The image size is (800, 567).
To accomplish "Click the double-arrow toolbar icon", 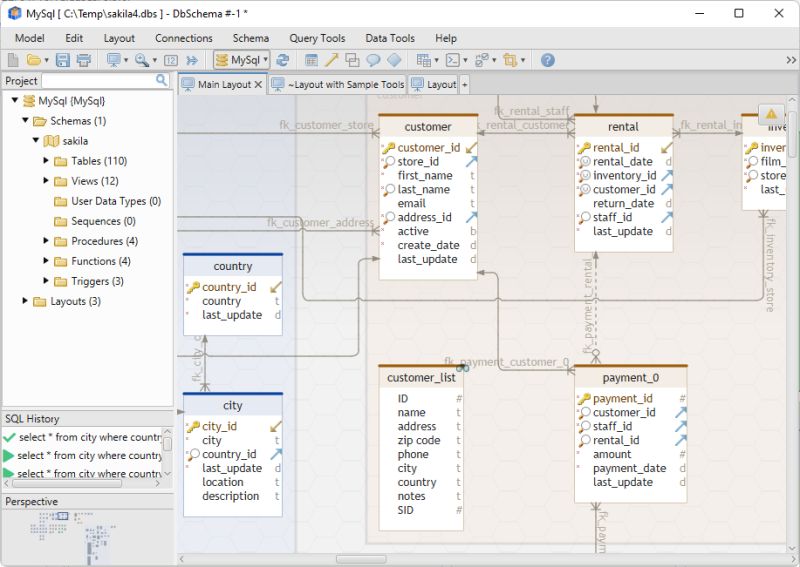I will point(192,60).
